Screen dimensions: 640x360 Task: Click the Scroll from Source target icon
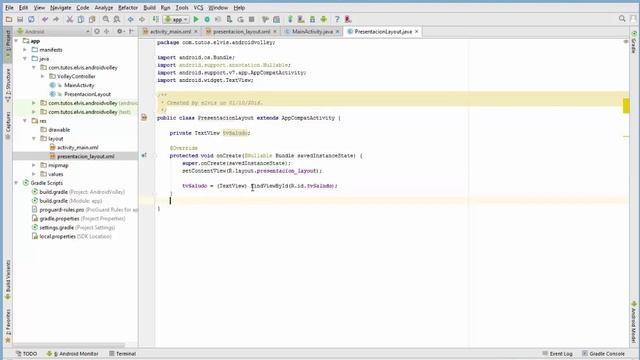coord(97,31)
